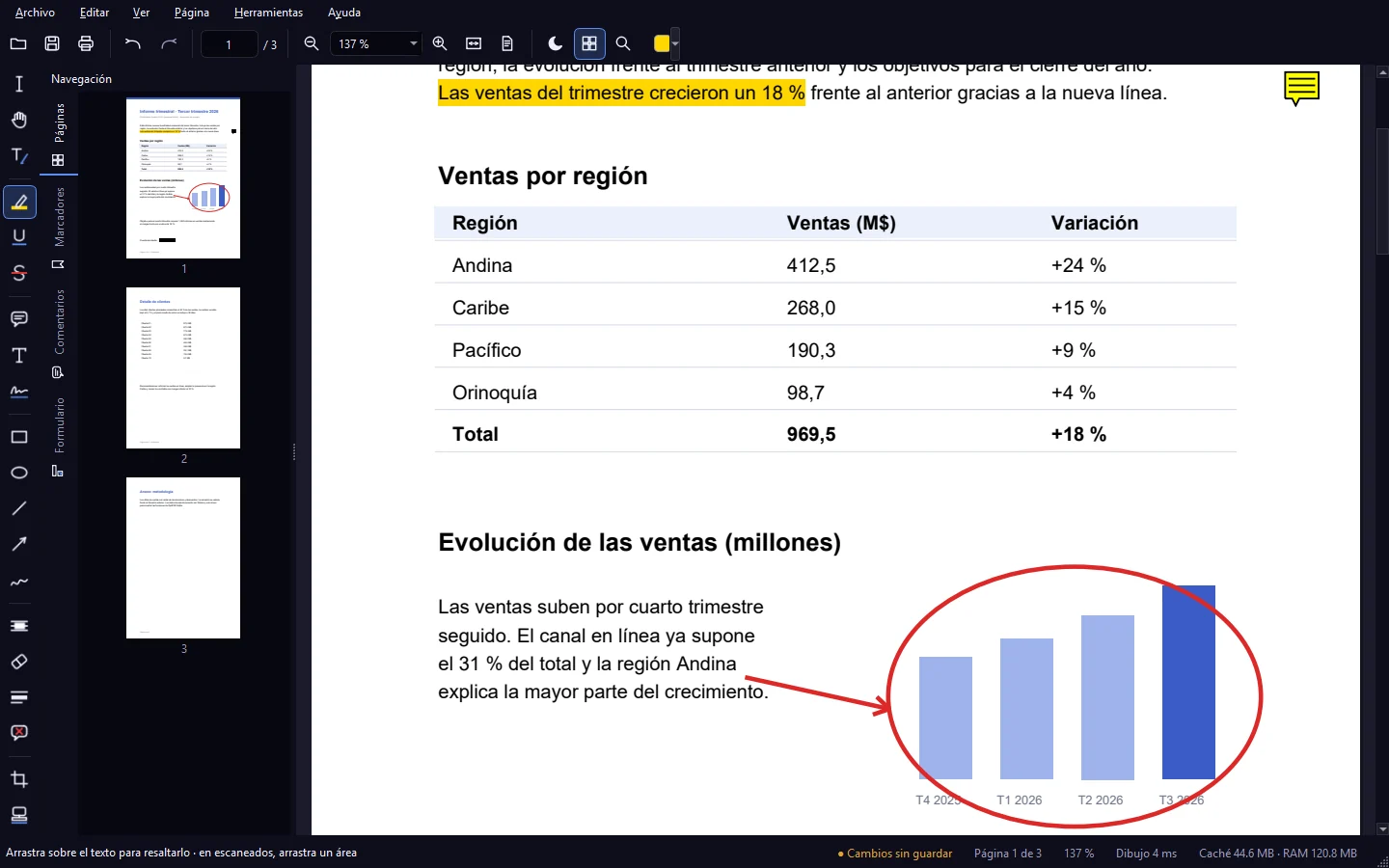Pick the straight line tool
Image resolution: width=1389 pixels, height=868 pixels.
click(x=19, y=508)
